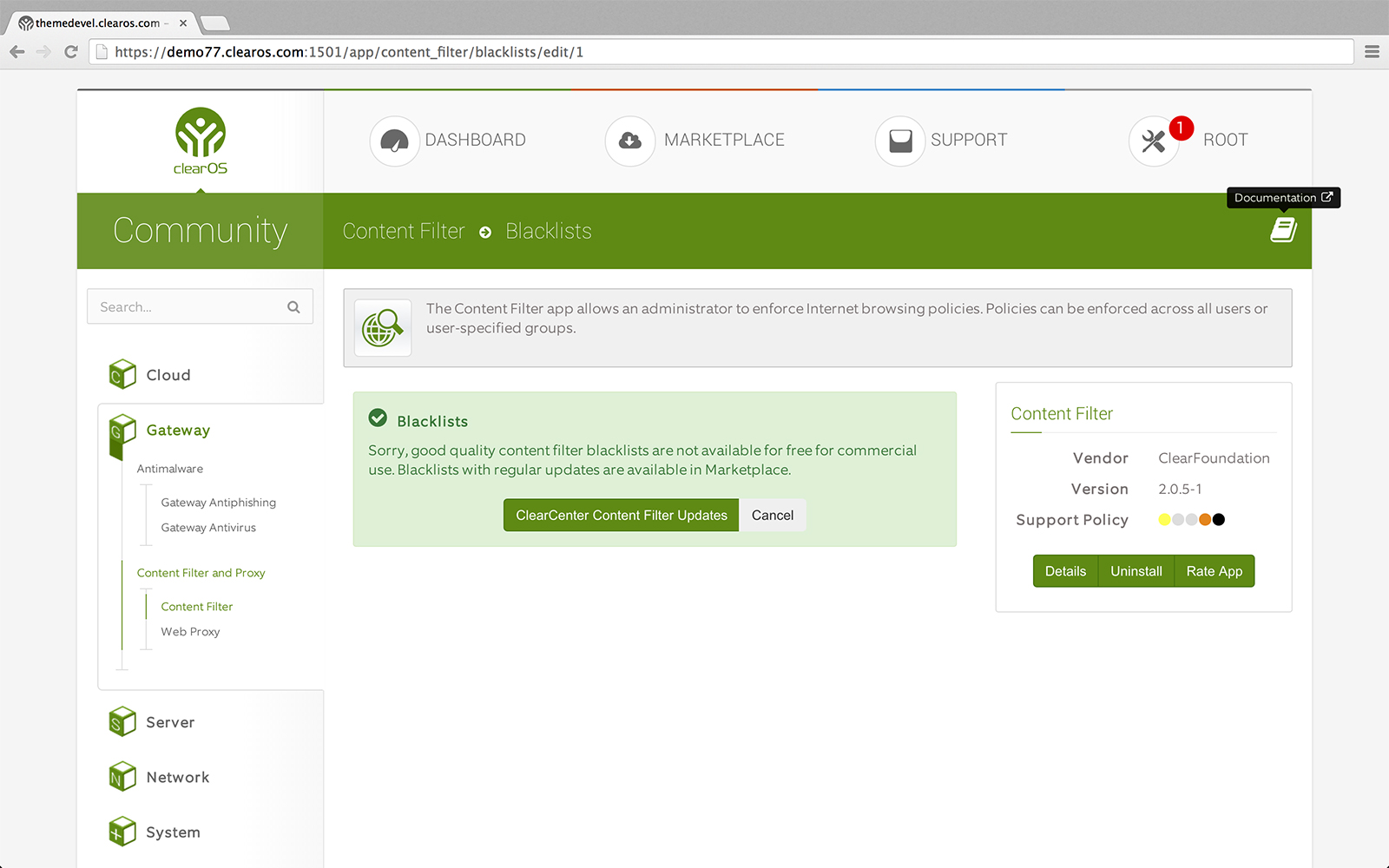Go to the Marketplace menu
Image resolution: width=1389 pixels, height=868 pixels.
[x=724, y=141]
